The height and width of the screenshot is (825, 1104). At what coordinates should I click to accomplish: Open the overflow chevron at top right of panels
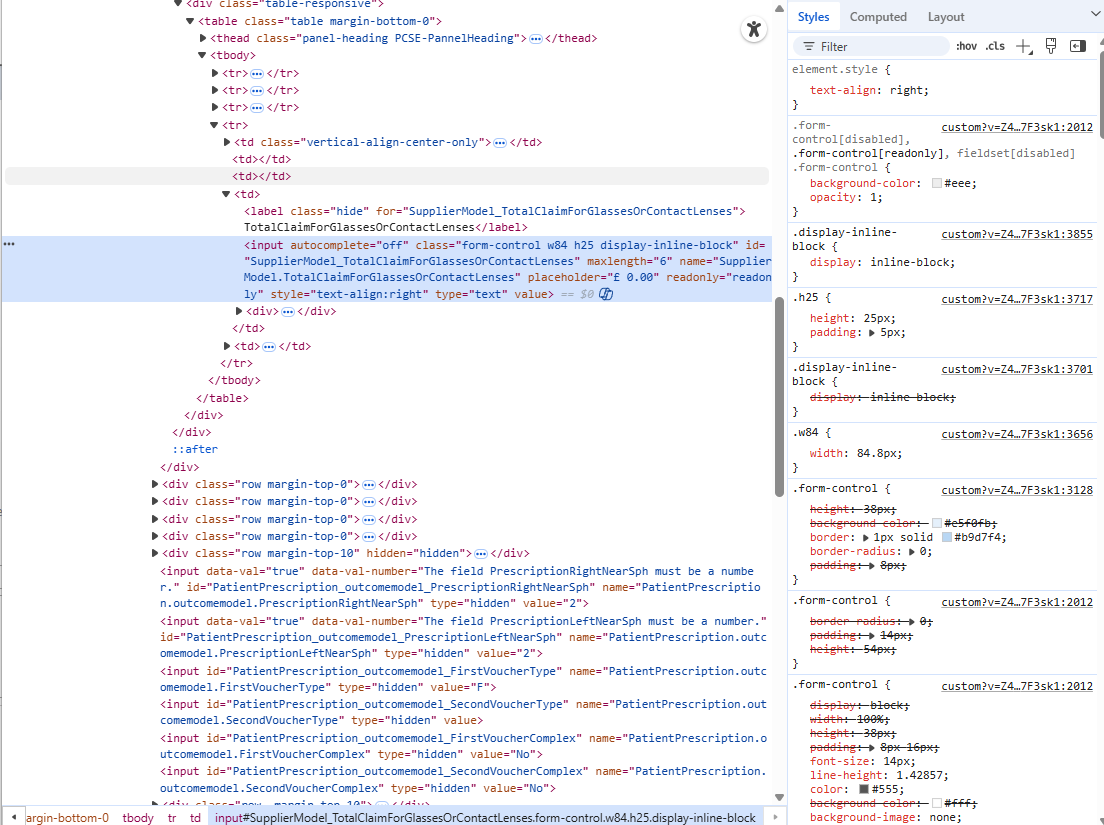click(x=1094, y=16)
